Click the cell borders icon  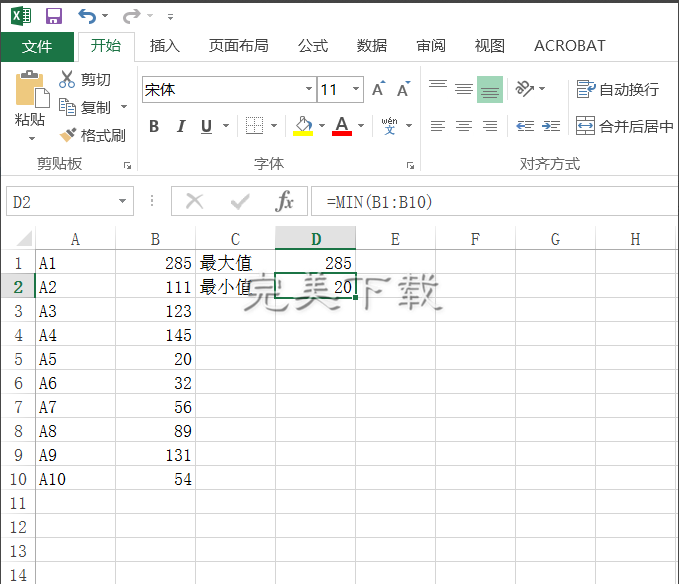pyautogui.click(x=255, y=126)
